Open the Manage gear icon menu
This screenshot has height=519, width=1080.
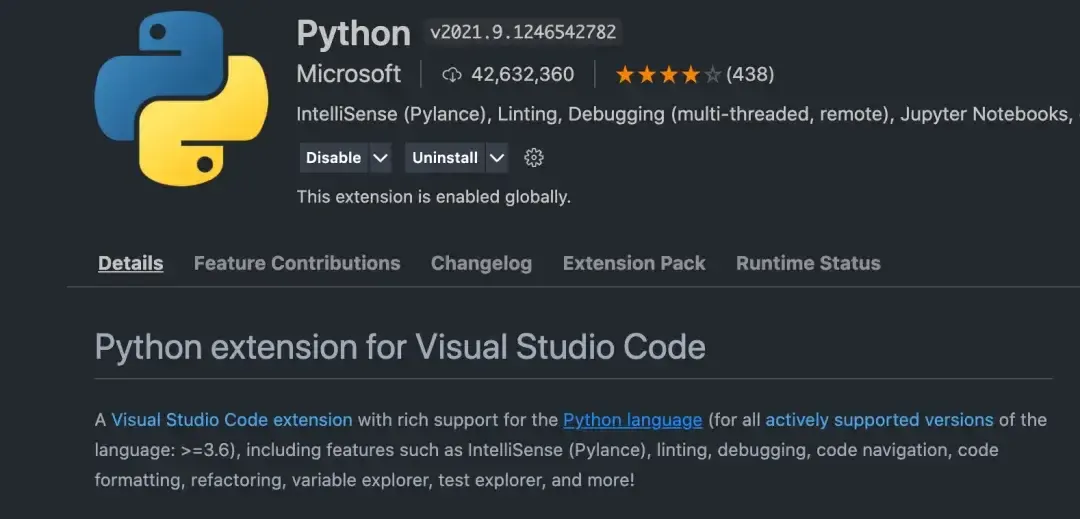coord(534,158)
